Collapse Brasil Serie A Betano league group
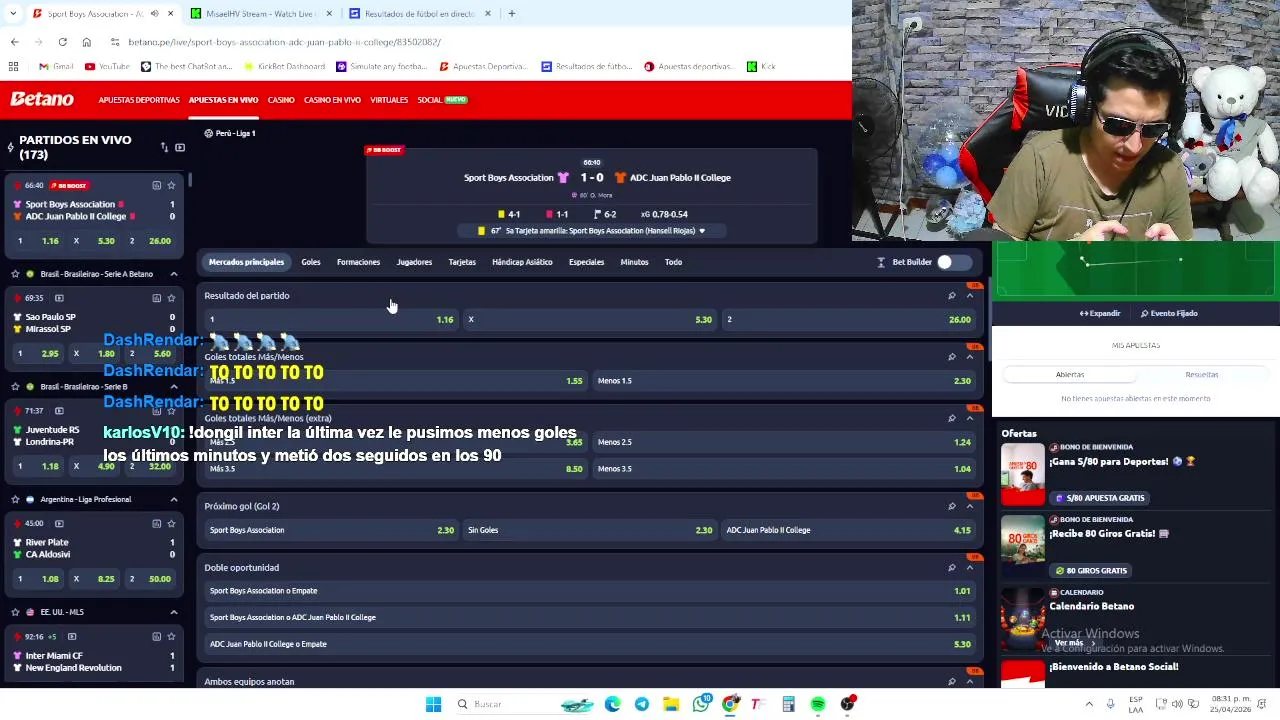Screen dimensions: 1280x720 173,273
